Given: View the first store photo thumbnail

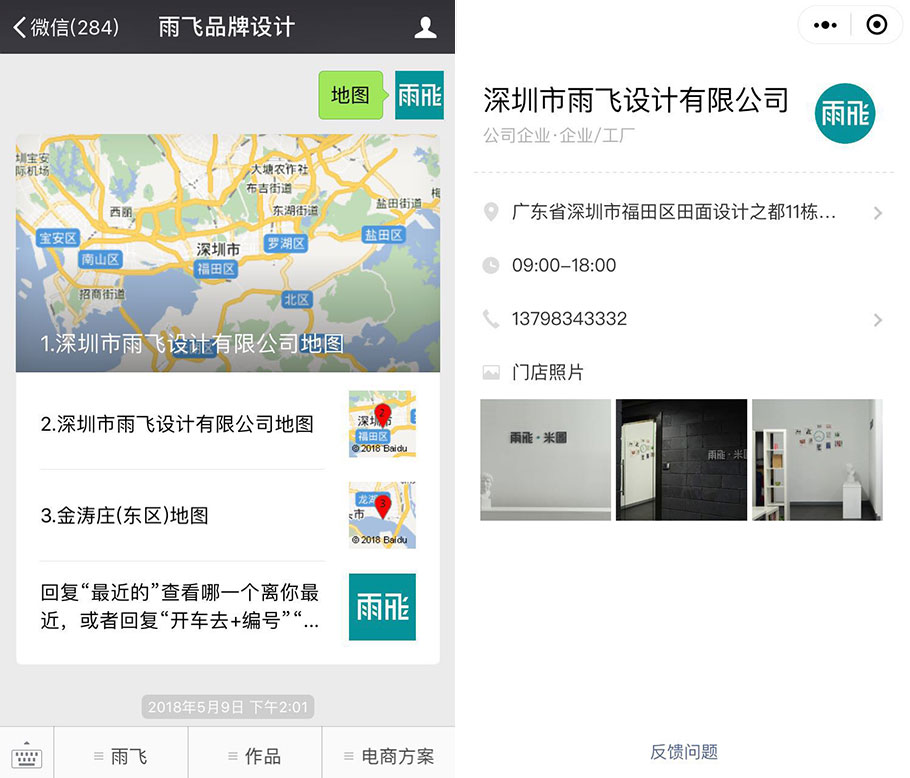Looking at the screenshot, I should pos(545,459).
